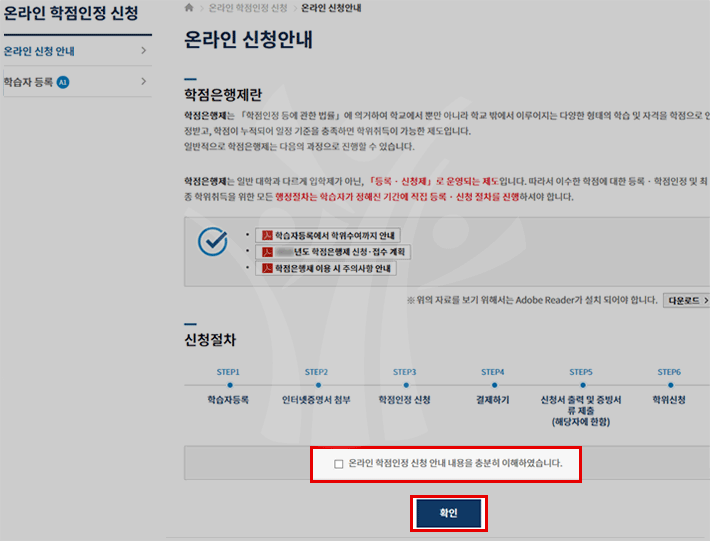Click PDF icon for 학습자등록에서 학위수여까지 안내
This screenshot has height=541, width=710.
(267, 235)
